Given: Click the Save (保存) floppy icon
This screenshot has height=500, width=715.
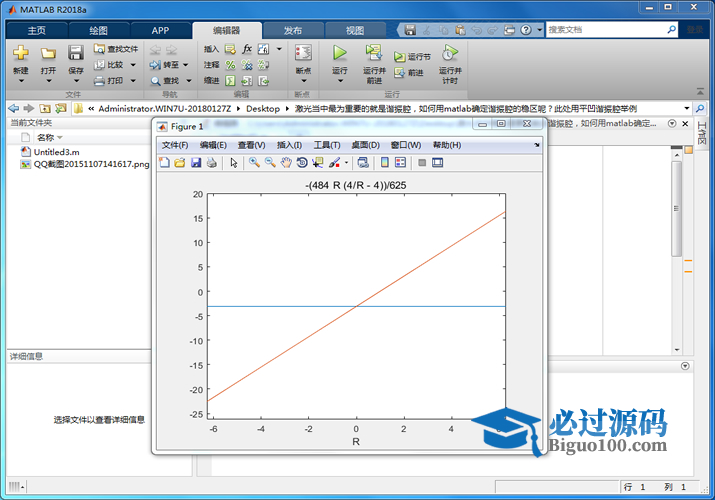Looking at the screenshot, I should (x=76, y=53).
